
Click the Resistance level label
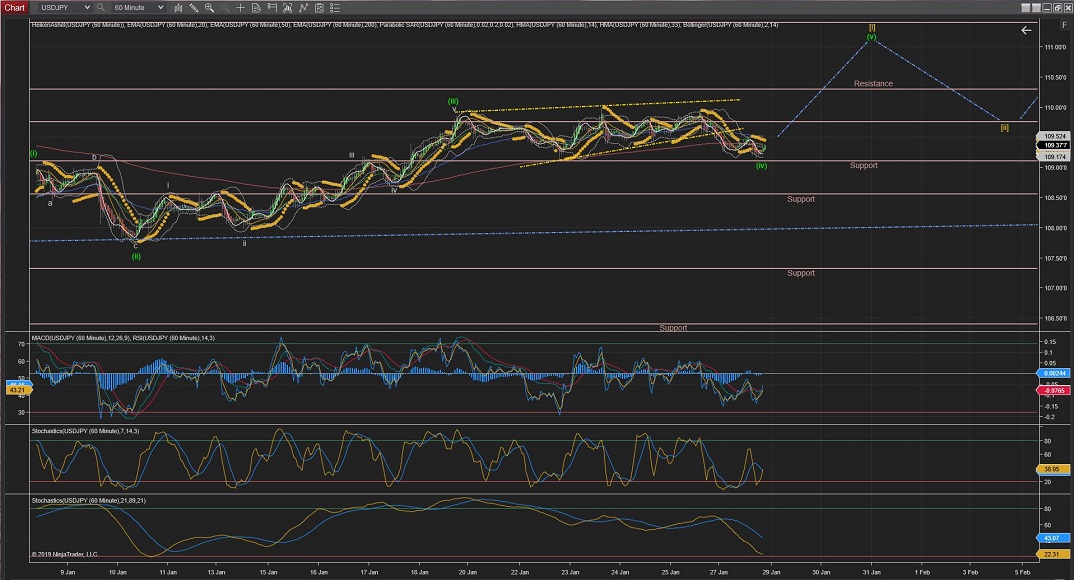(x=873, y=84)
